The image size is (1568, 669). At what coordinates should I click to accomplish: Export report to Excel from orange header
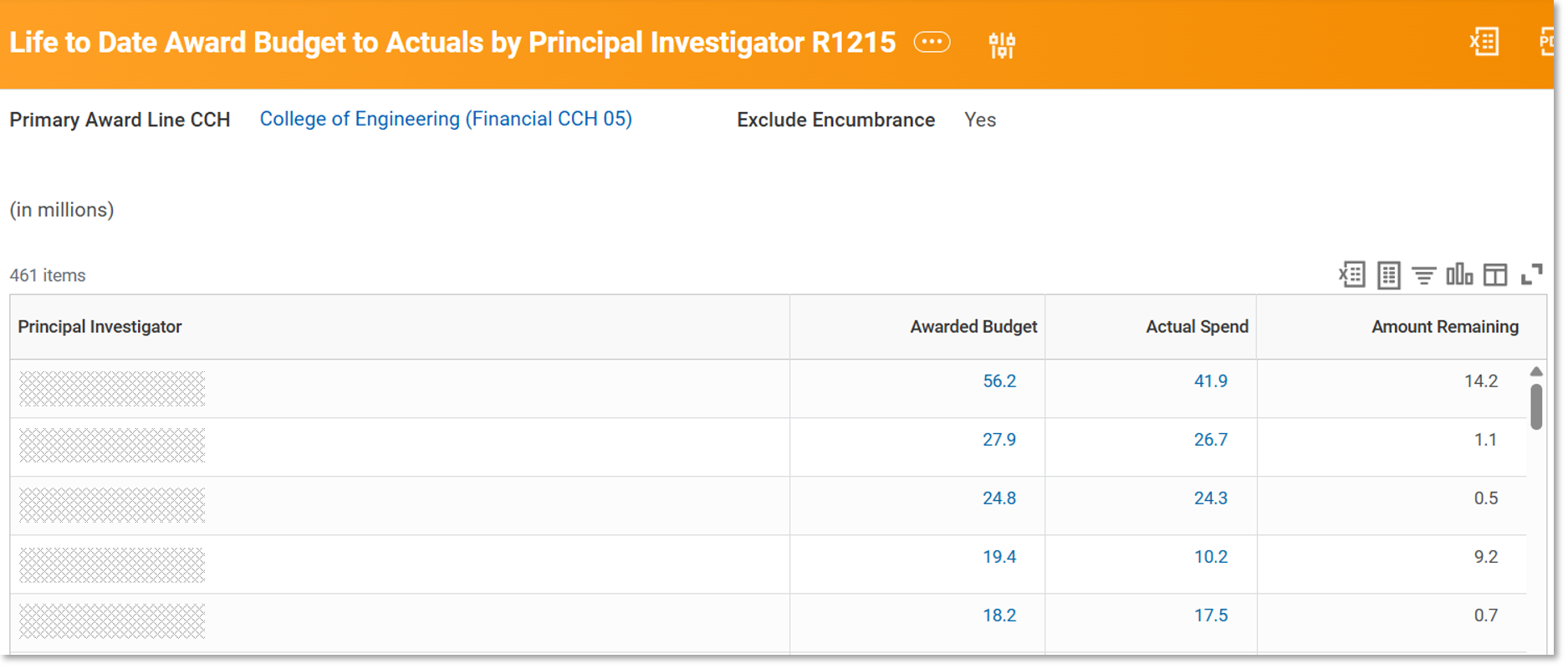point(1484,42)
